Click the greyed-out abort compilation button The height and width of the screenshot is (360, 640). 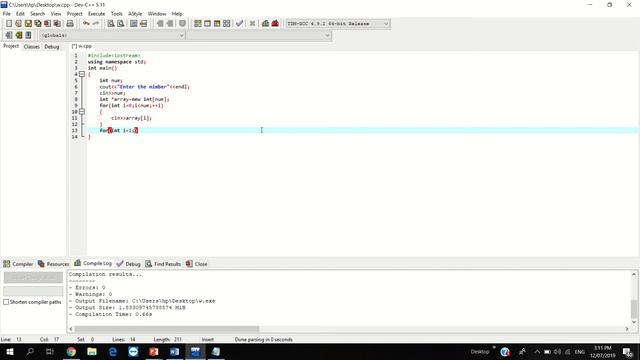point(33,277)
